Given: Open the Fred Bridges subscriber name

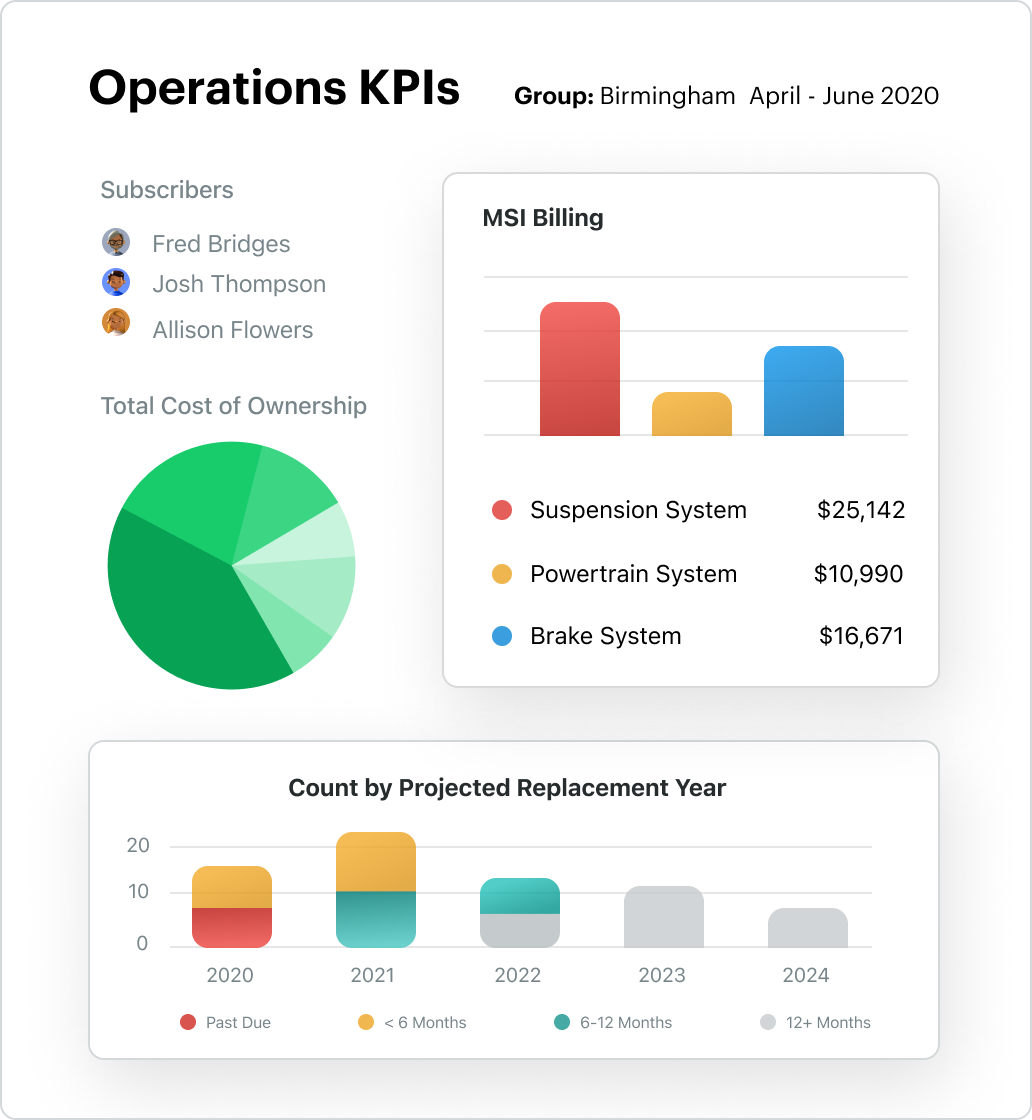Looking at the screenshot, I should point(221,244).
